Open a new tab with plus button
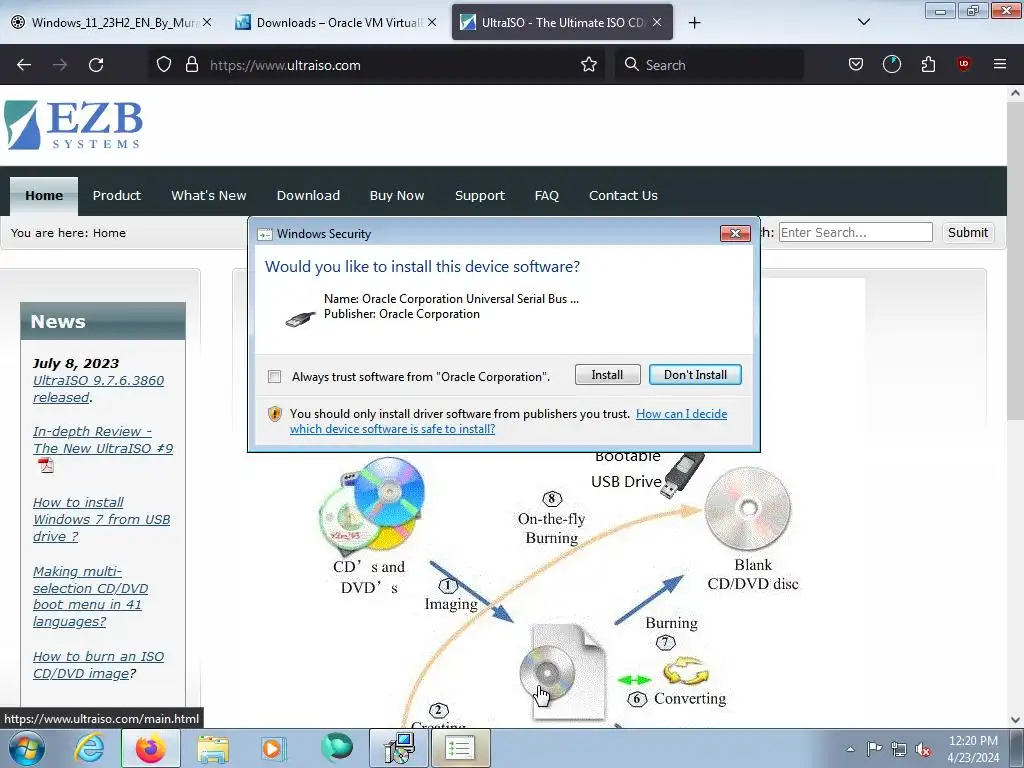Screen dimensions: 1024x768 point(694,23)
